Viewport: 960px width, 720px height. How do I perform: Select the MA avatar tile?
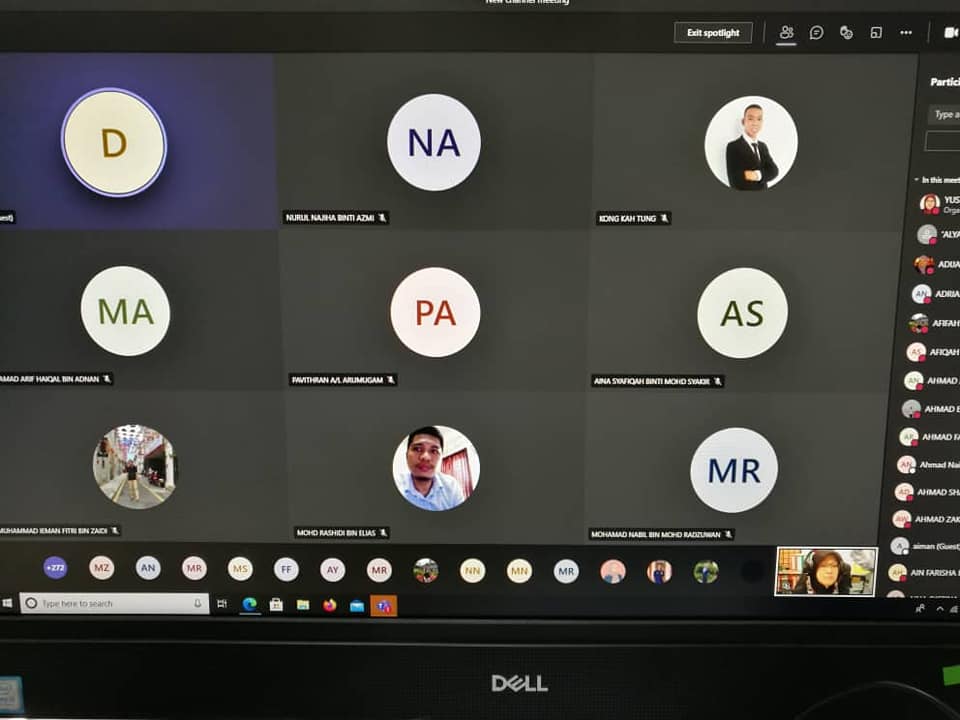[x=126, y=311]
